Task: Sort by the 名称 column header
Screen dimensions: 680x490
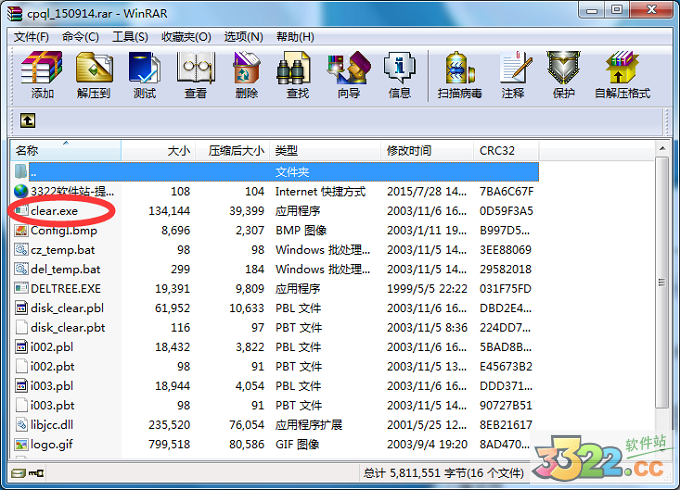Action: pyautogui.click(x=65, y=150)
